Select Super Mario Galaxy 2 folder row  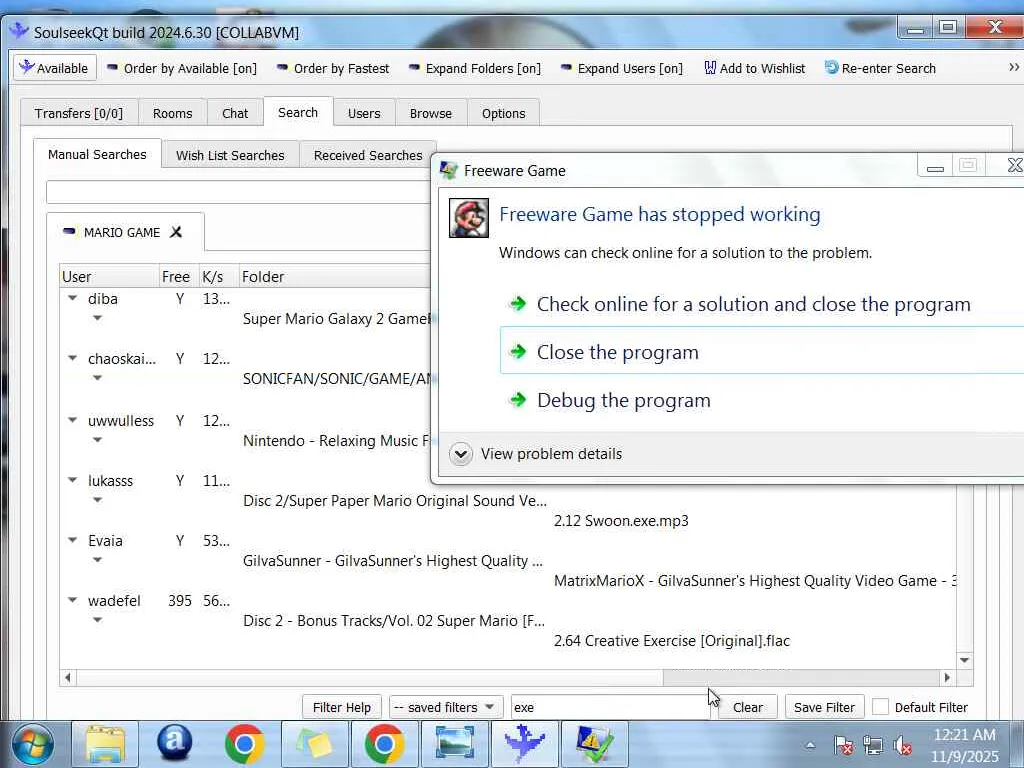pos(336,319)
